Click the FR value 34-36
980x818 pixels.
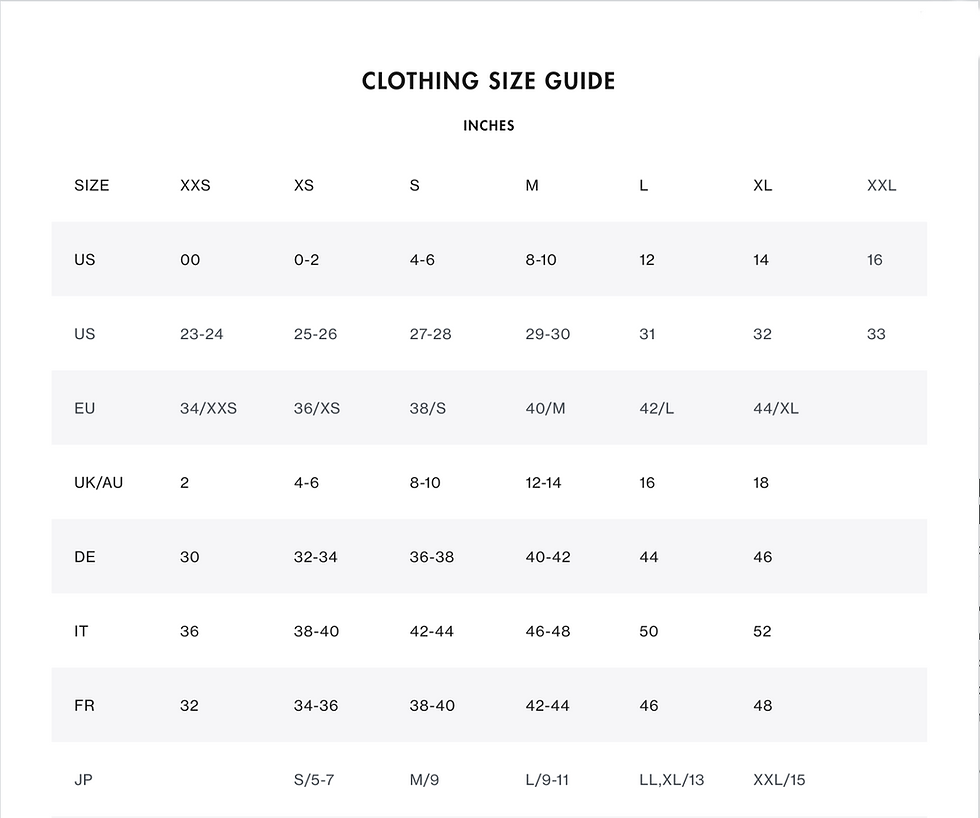click(x=316, y=706)
